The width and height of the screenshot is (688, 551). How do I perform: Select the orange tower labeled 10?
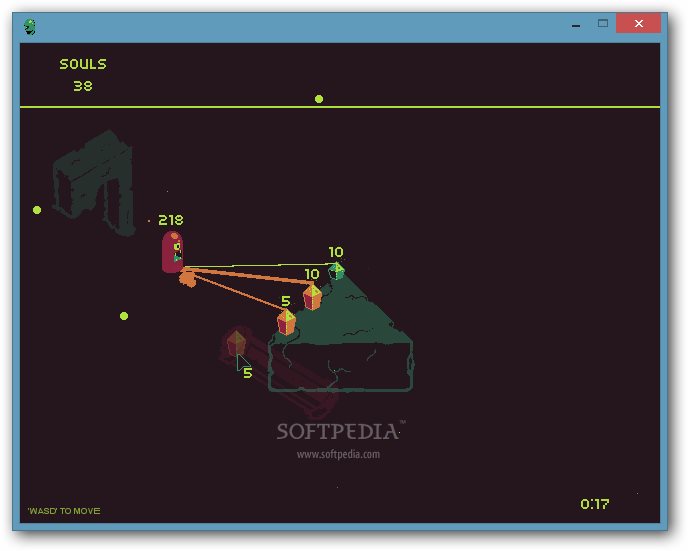[312, 297]
